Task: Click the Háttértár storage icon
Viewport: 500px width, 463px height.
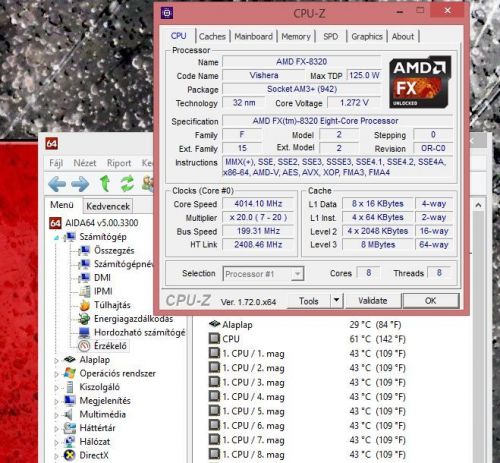Action: coord(69,428)
